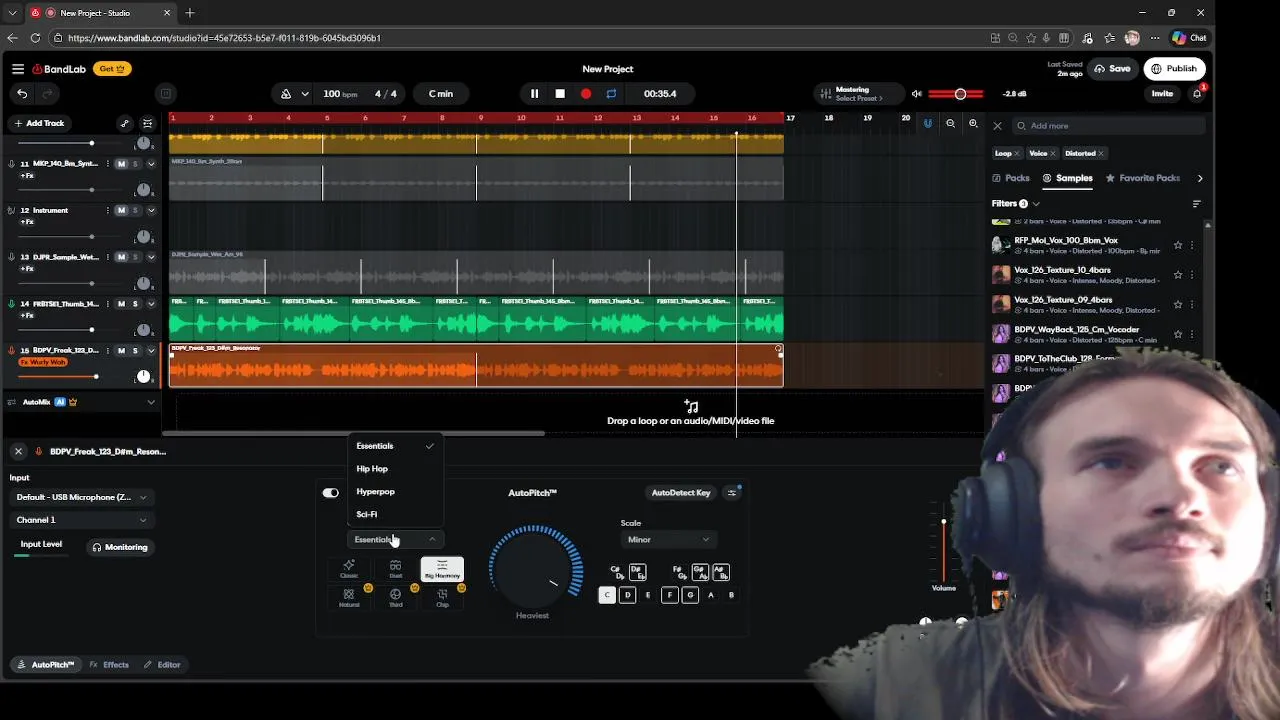
Task: Click Add Track
Action: pyautogui.click(x=39, y=124)
